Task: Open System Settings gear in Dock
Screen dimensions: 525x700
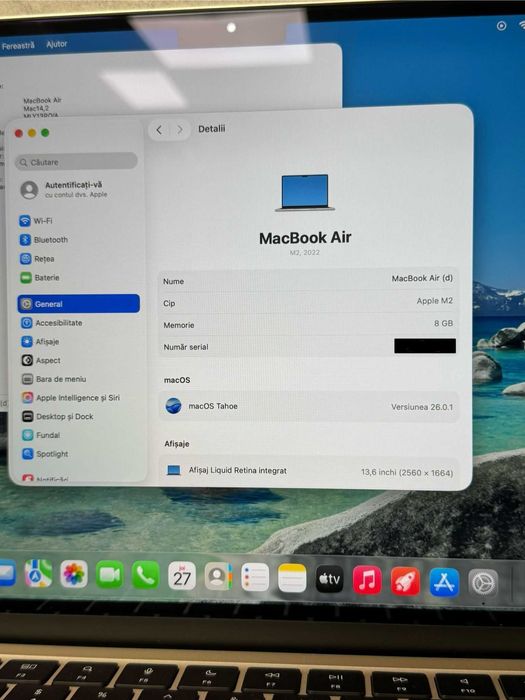Action: 483,583
